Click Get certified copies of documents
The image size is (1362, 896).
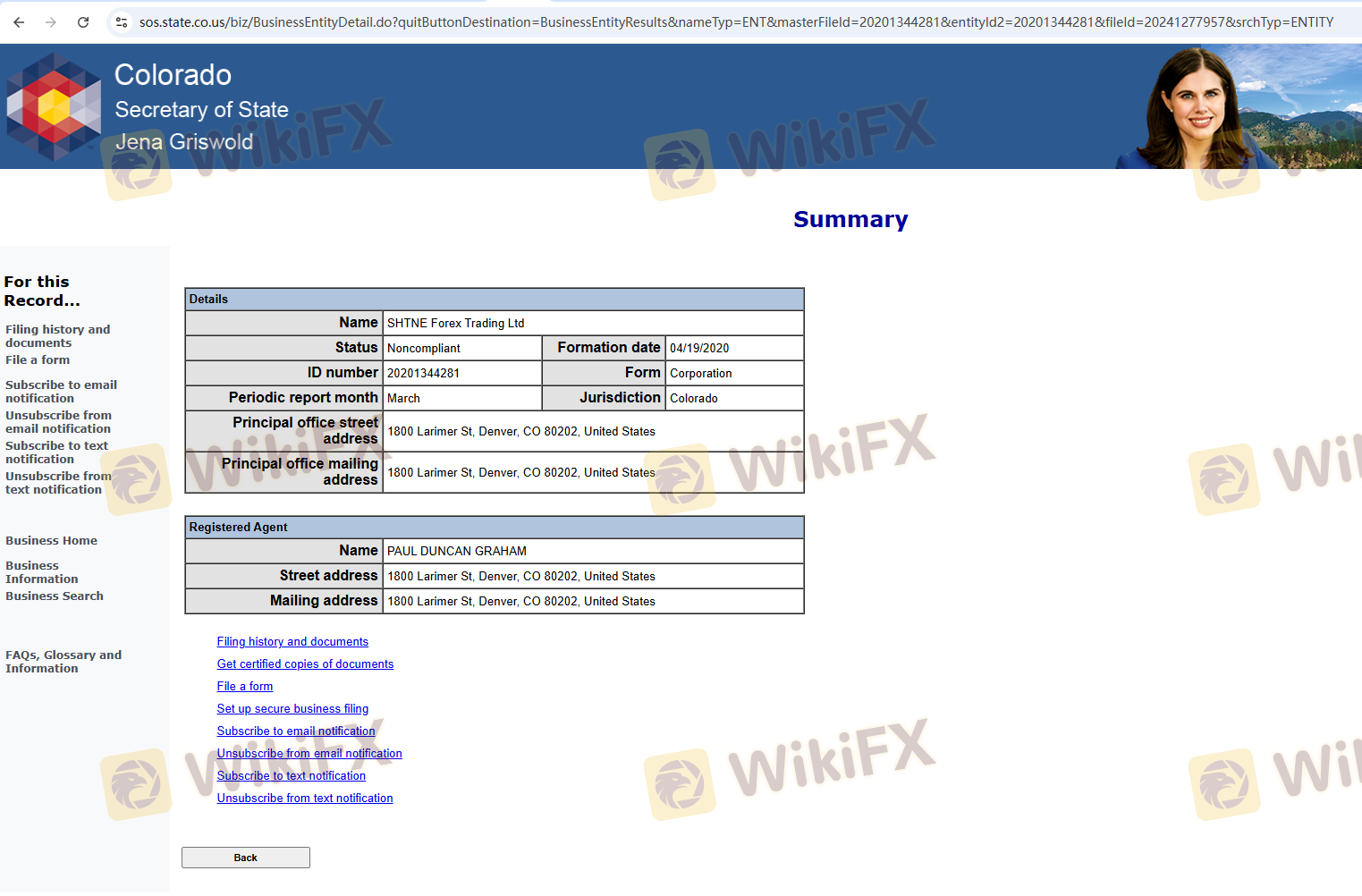(x=305, y=664)
